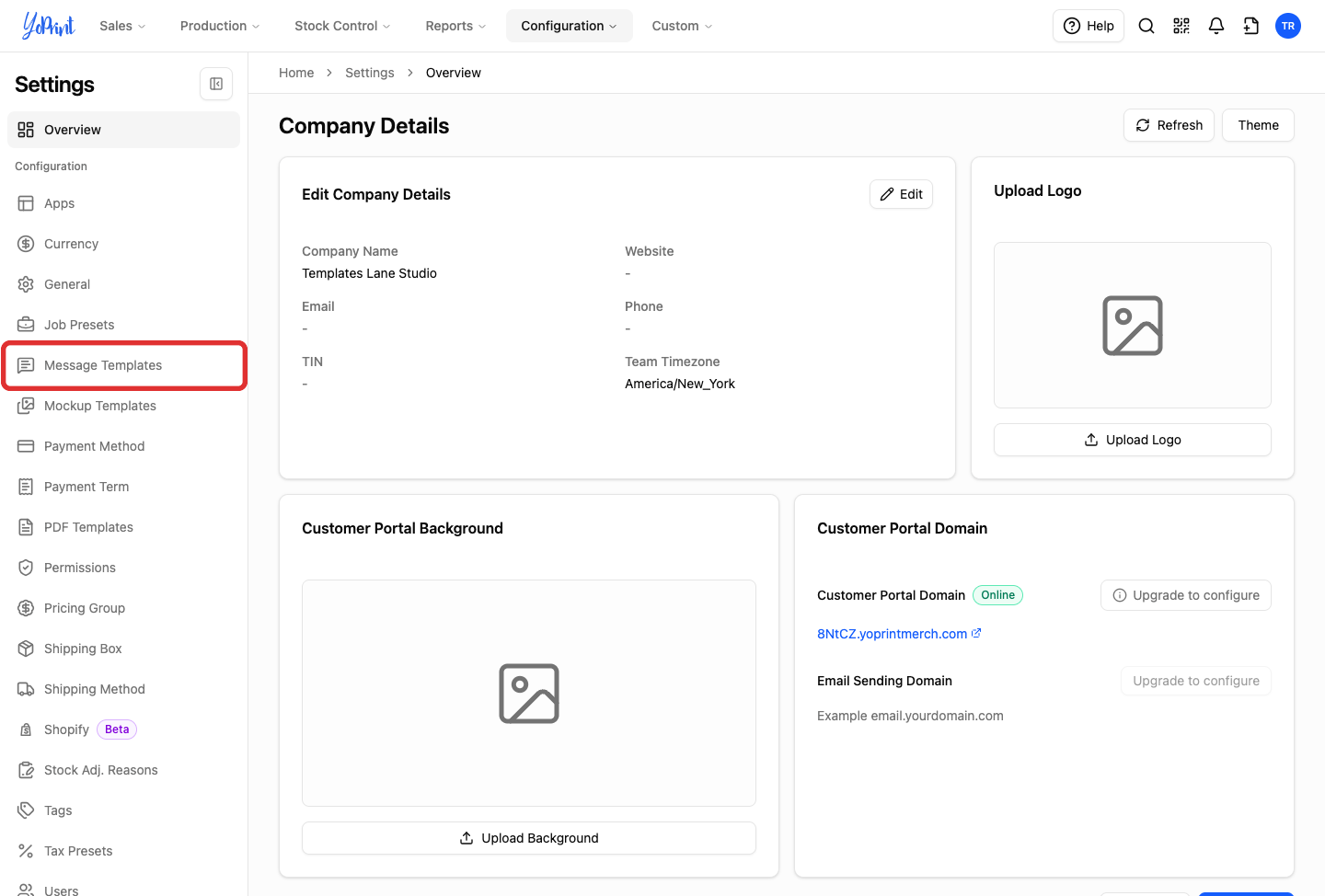Click the Help button
This screenshot has height=896, width=1325.
point(1089,26)
